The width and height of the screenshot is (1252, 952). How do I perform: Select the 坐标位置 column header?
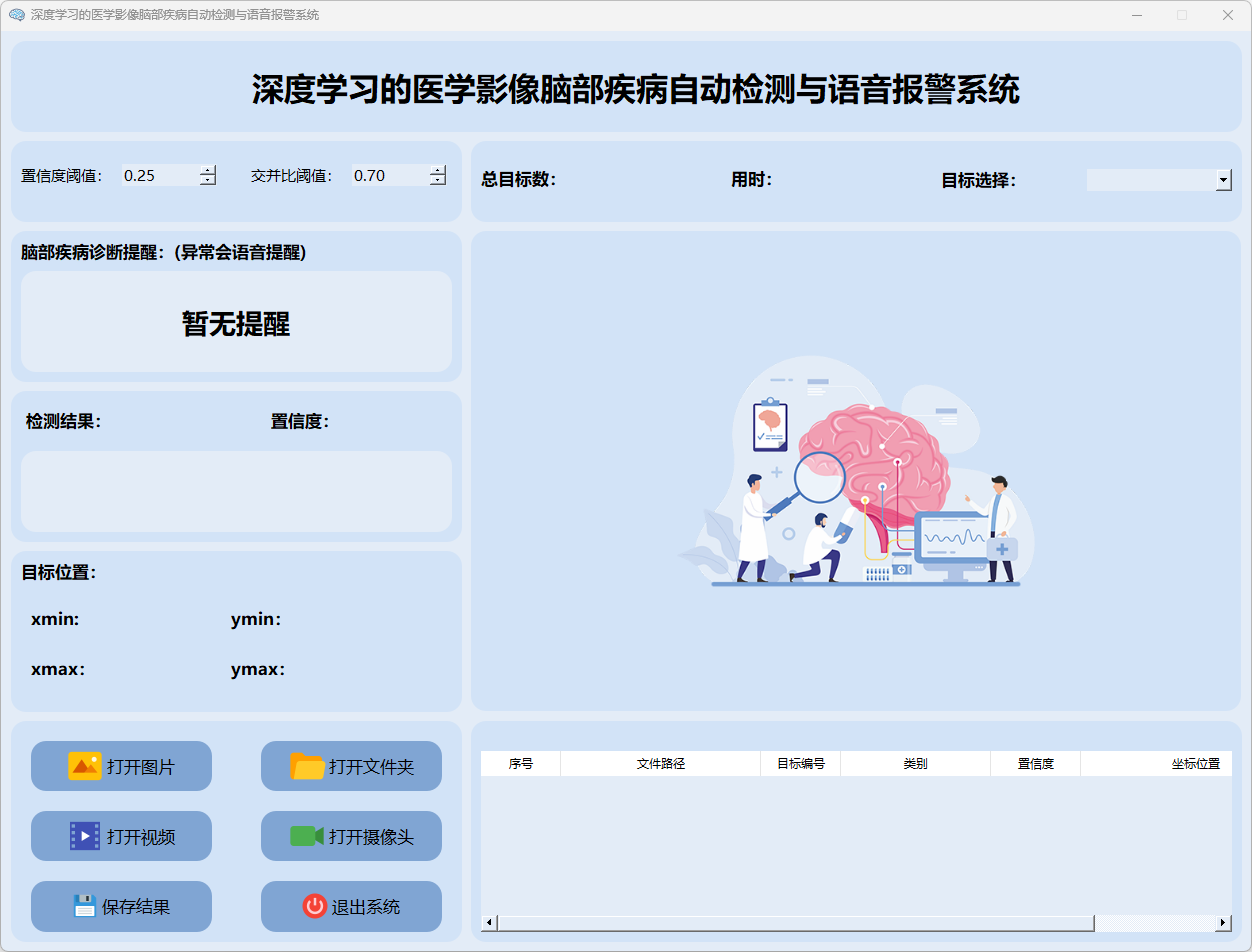tap(1156, 763)
